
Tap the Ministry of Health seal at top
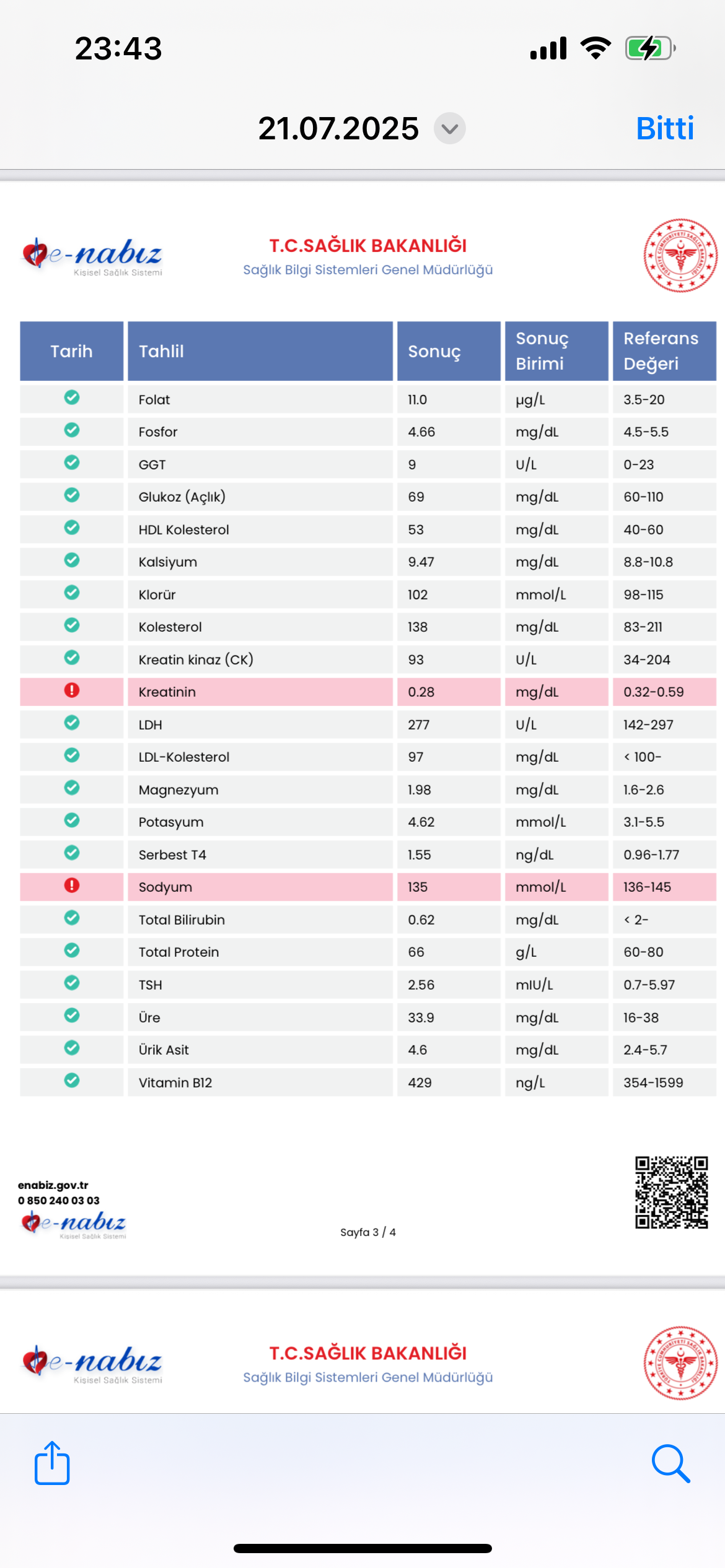[680, 255]
